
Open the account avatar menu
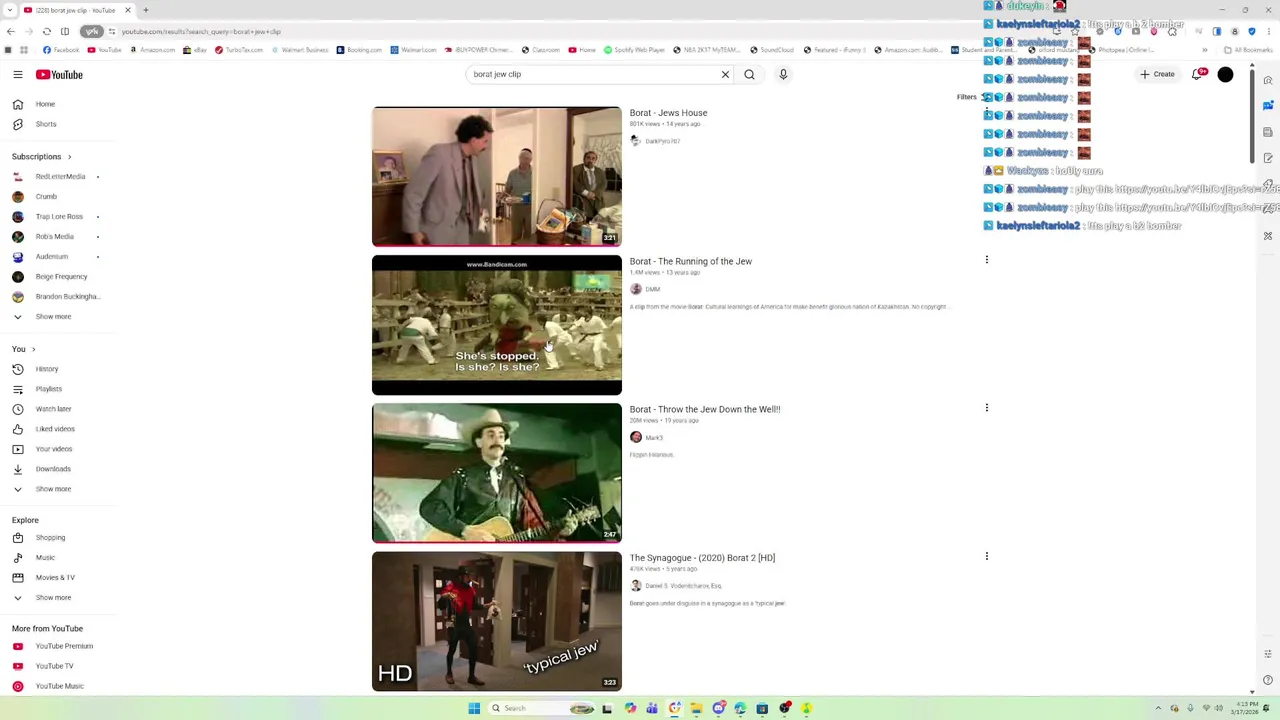coord(1225,74)
